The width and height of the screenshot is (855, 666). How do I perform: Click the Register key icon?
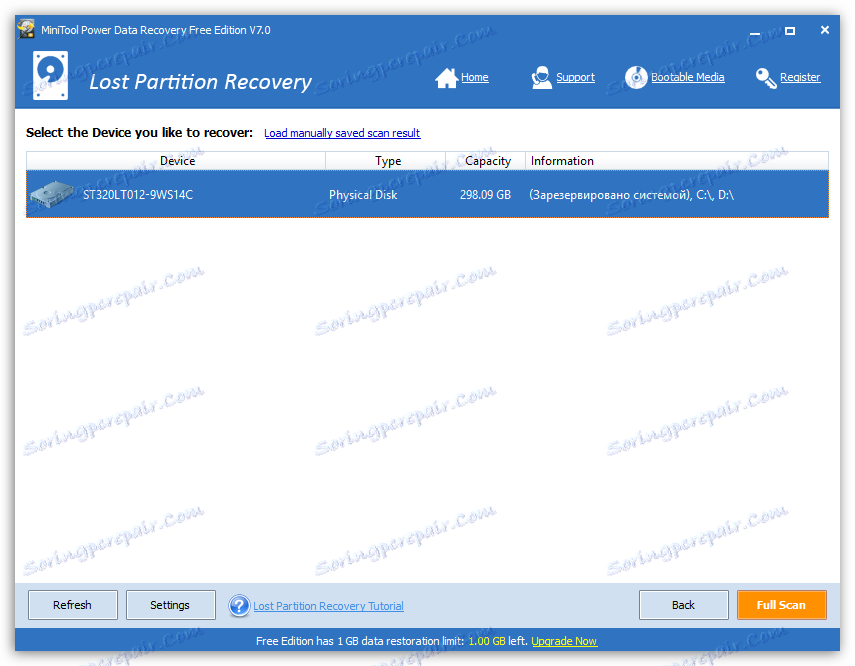(766, 78)
